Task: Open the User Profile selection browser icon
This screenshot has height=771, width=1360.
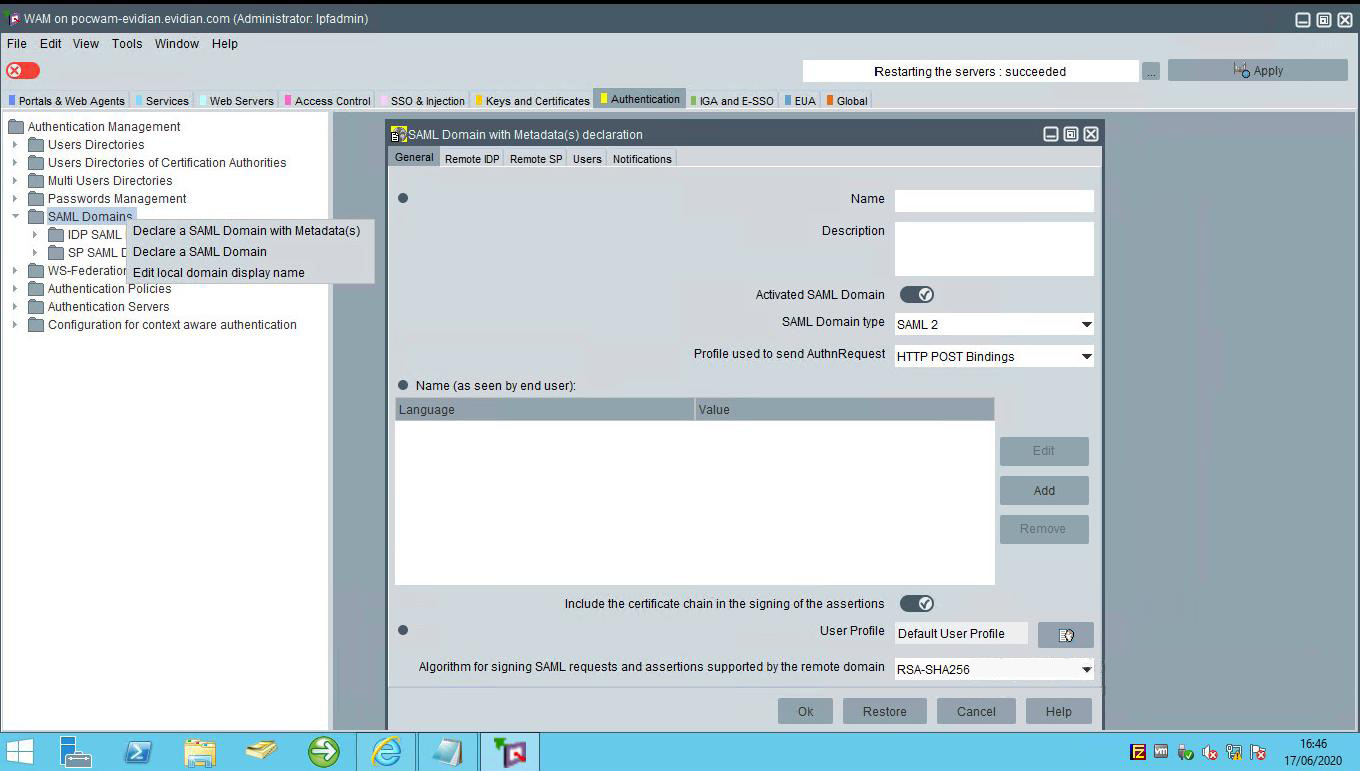Action: pyautogui.click(x=1066, y=634)
